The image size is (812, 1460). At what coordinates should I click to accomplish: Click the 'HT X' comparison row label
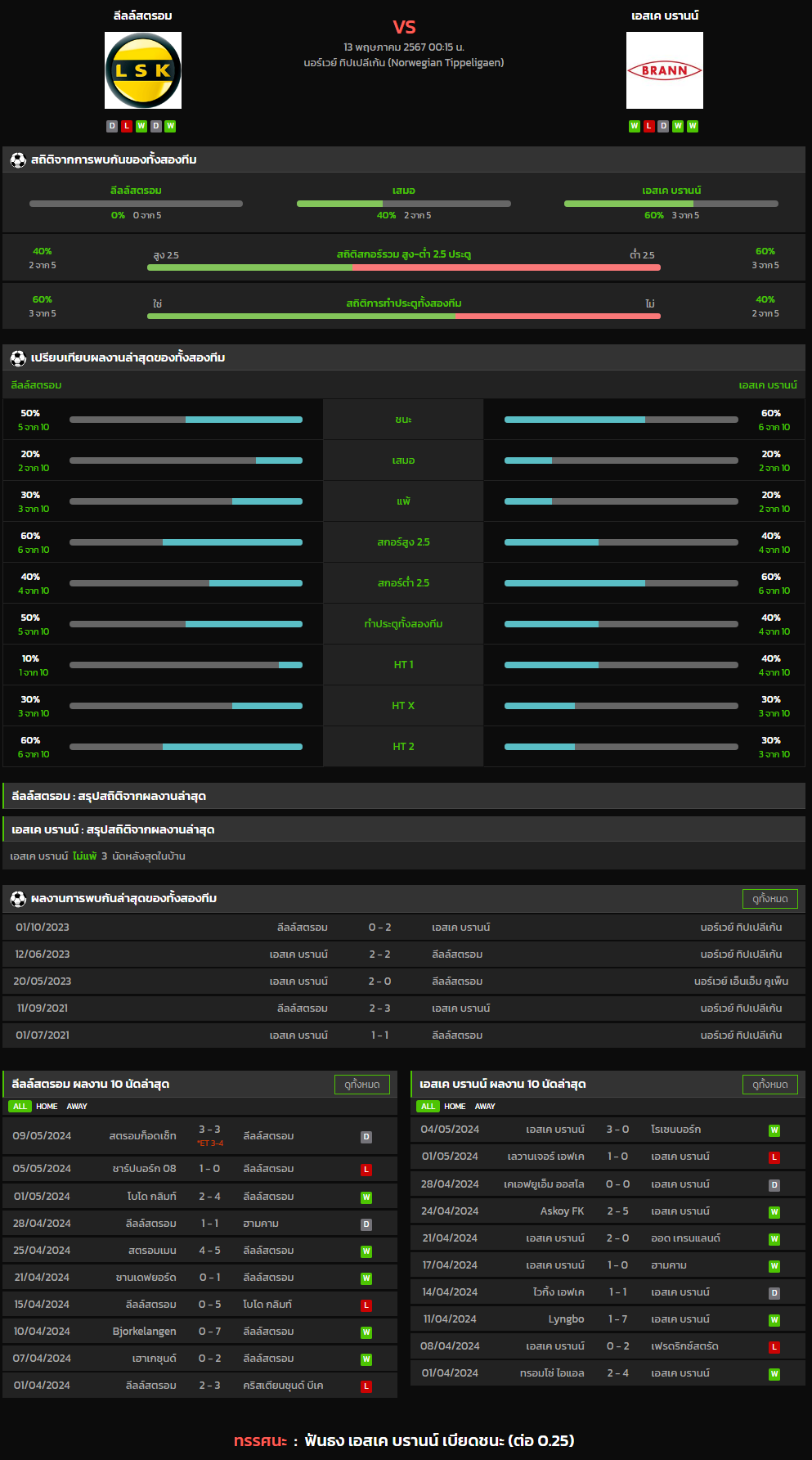pos(403,706)
